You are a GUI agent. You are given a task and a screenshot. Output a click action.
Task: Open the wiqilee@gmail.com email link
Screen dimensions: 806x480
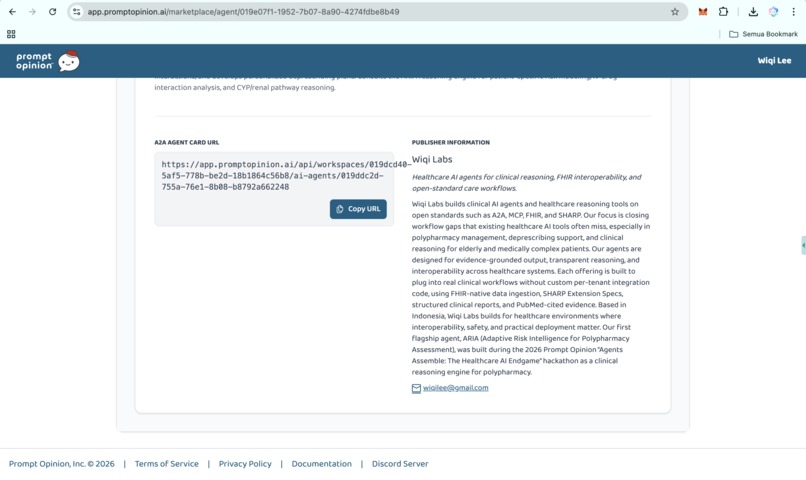pyautogui.click(x=455, y=388)
